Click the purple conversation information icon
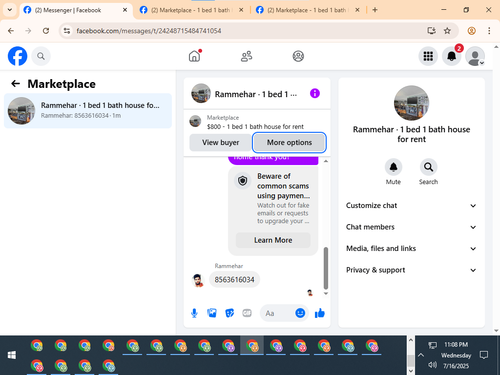This screenshot has width=500, height=375. tap(315, 93)
